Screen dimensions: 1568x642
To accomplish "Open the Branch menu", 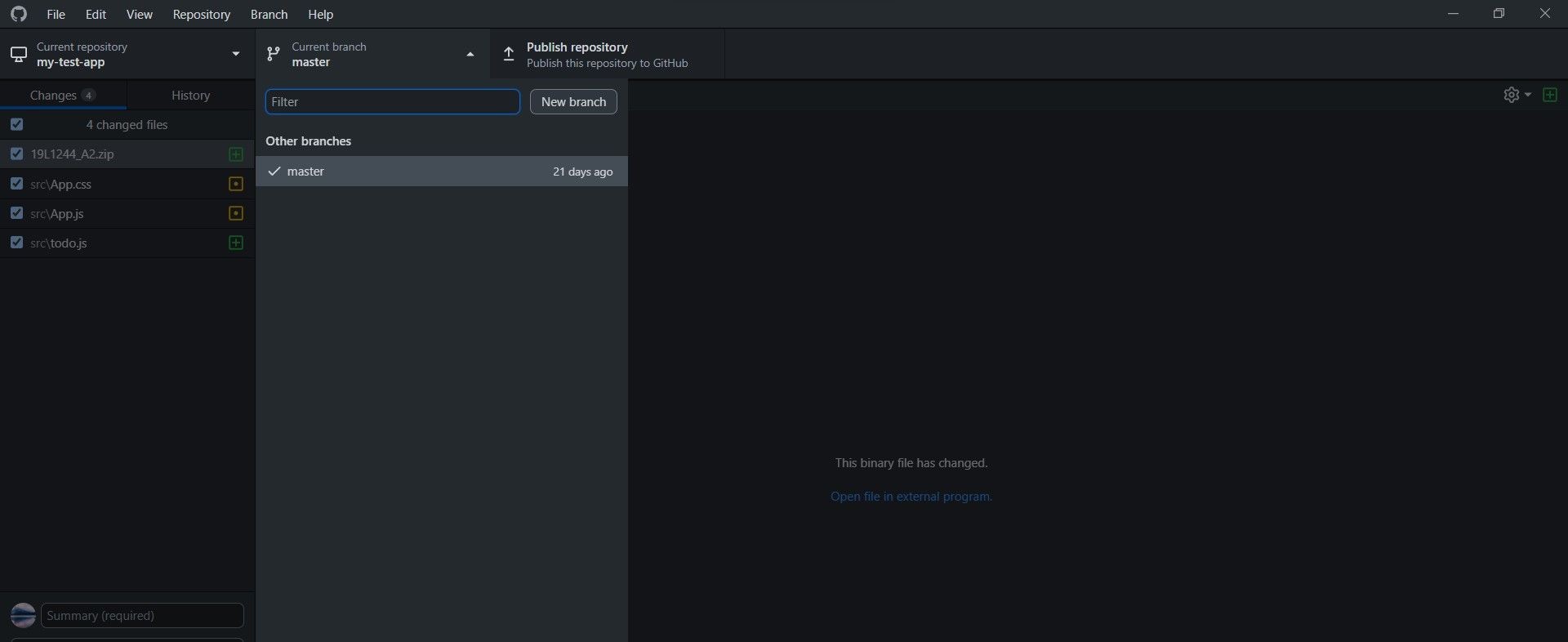I will pyautogui.click(x=269, y=14).
